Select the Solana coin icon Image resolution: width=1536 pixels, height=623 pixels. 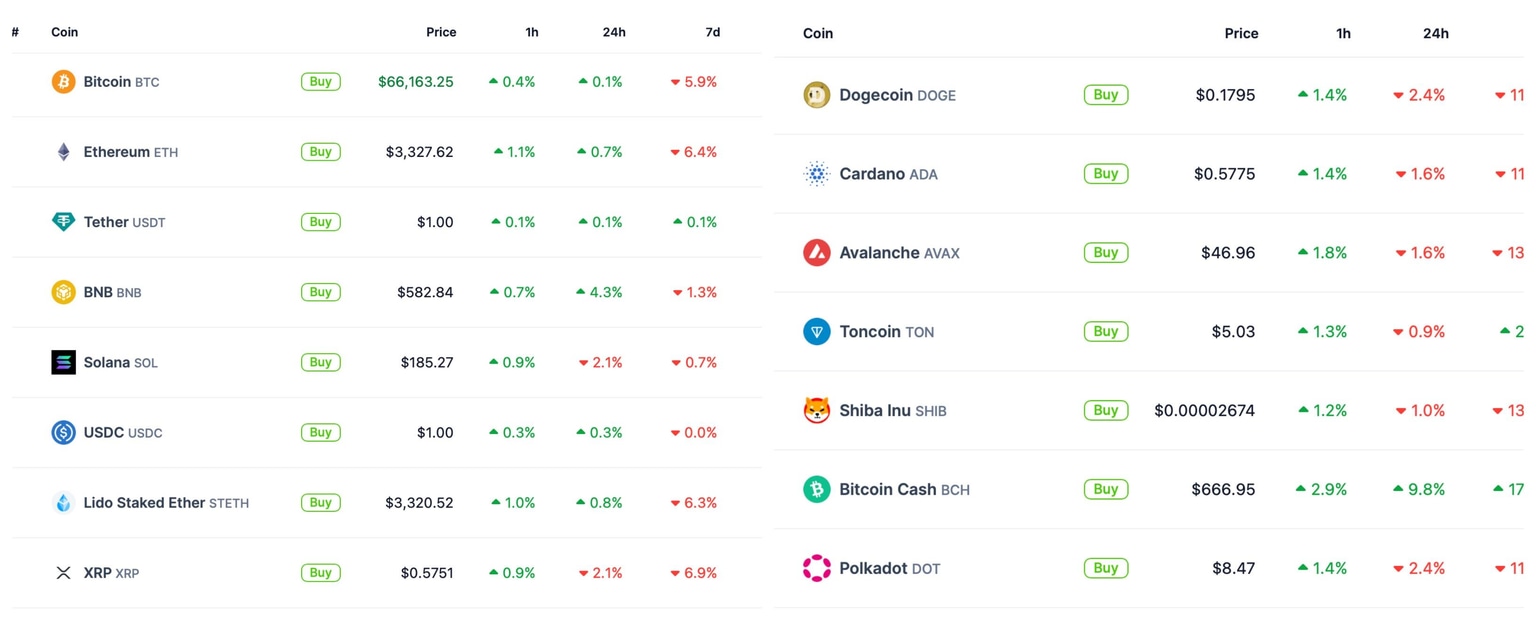[x=63, y=362]
